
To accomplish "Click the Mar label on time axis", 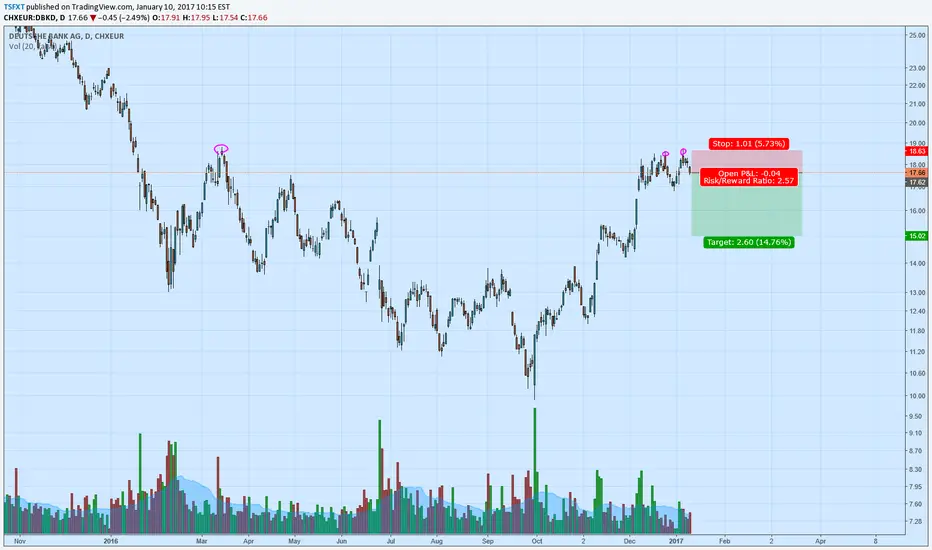I will 201,541.
